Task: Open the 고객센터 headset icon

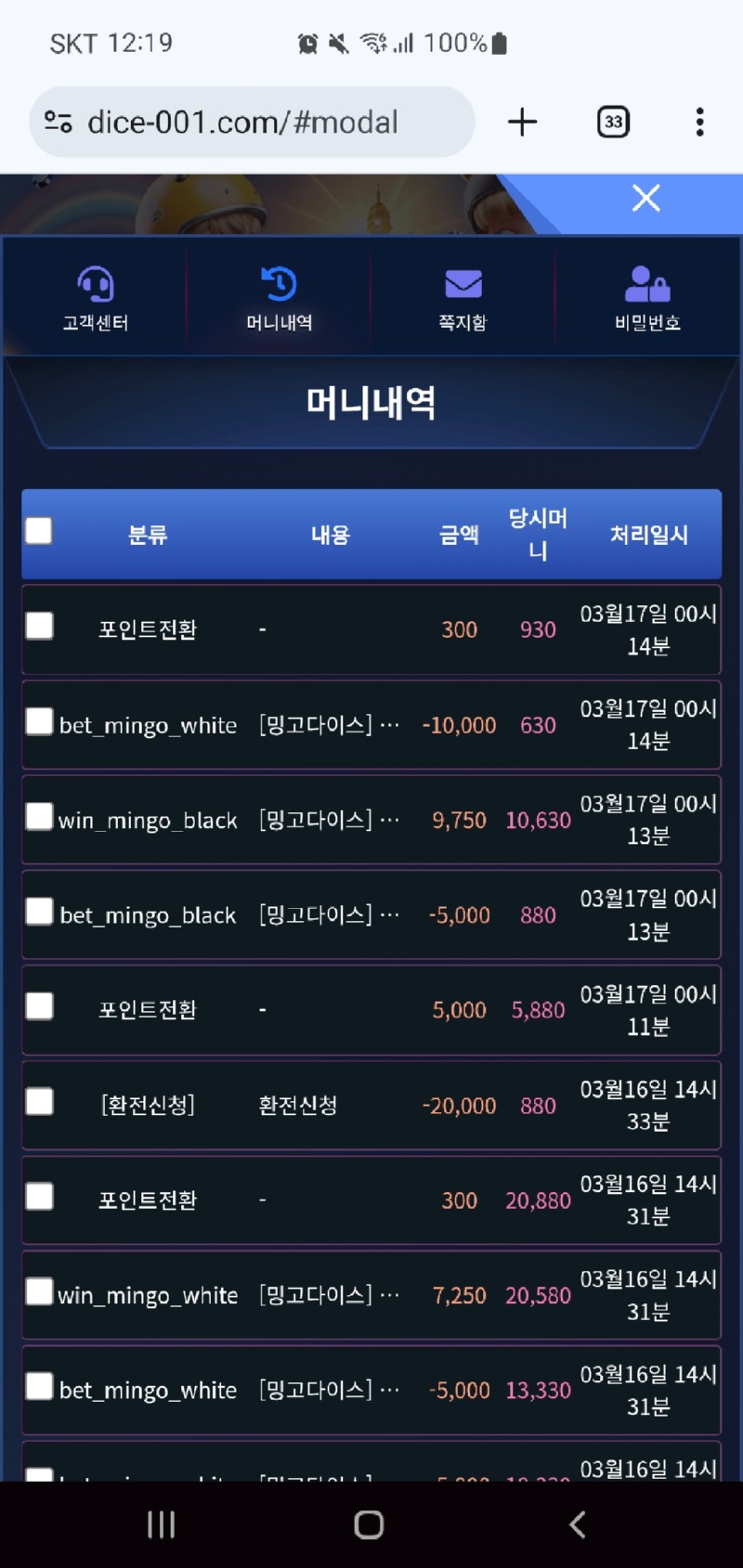Action: [95, 285]
